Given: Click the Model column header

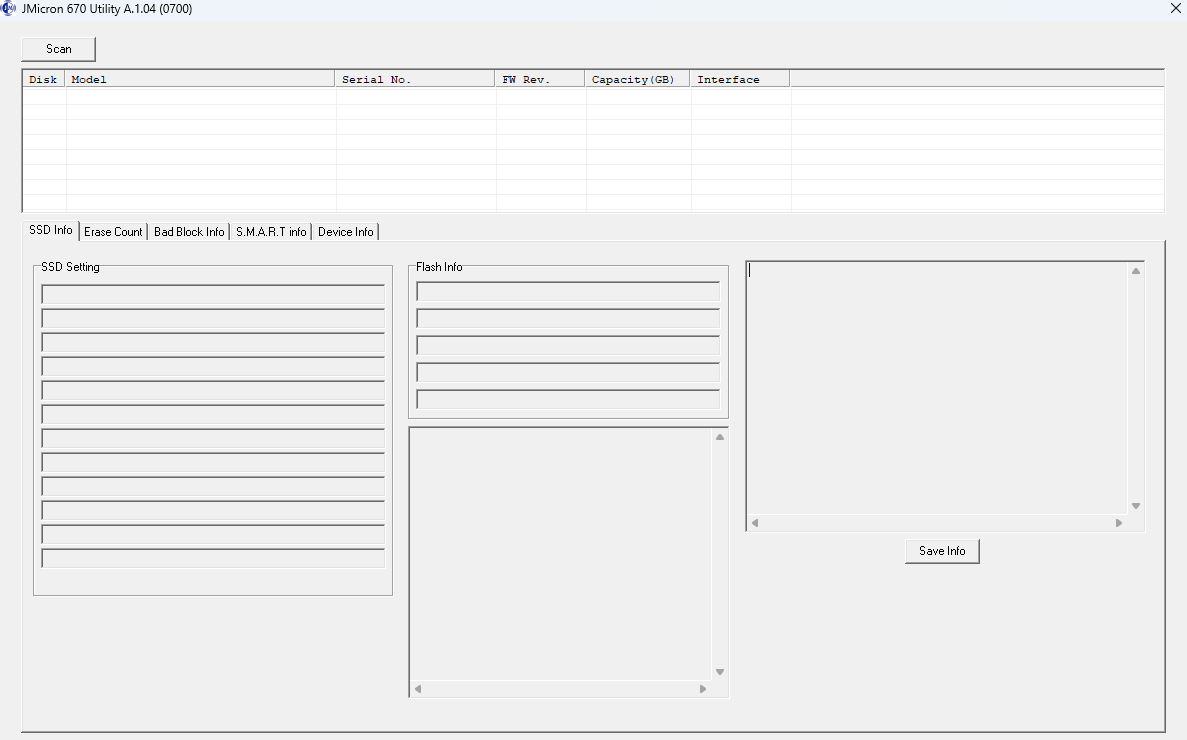Looking at the screenshot, I should point(200,79).
